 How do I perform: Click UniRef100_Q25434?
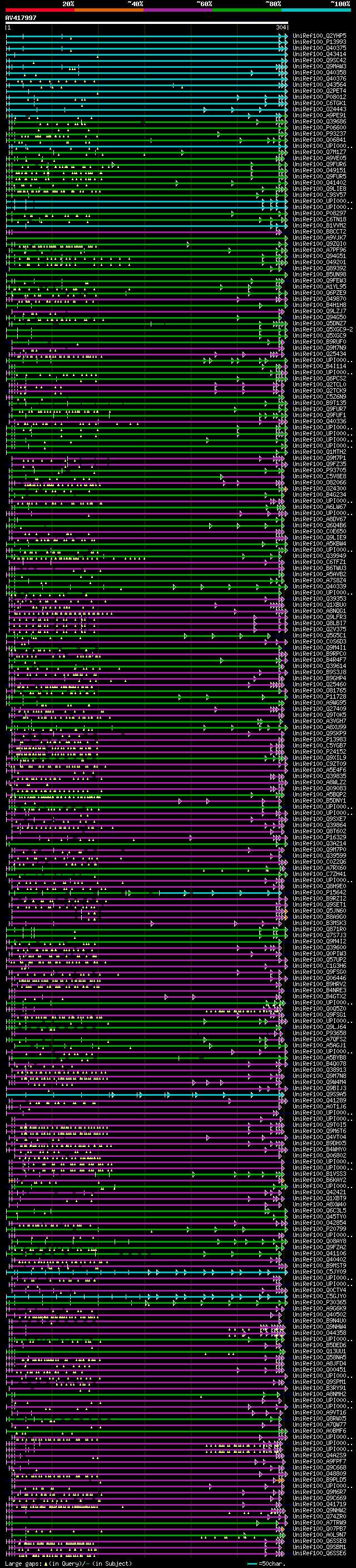coord(319,354)
